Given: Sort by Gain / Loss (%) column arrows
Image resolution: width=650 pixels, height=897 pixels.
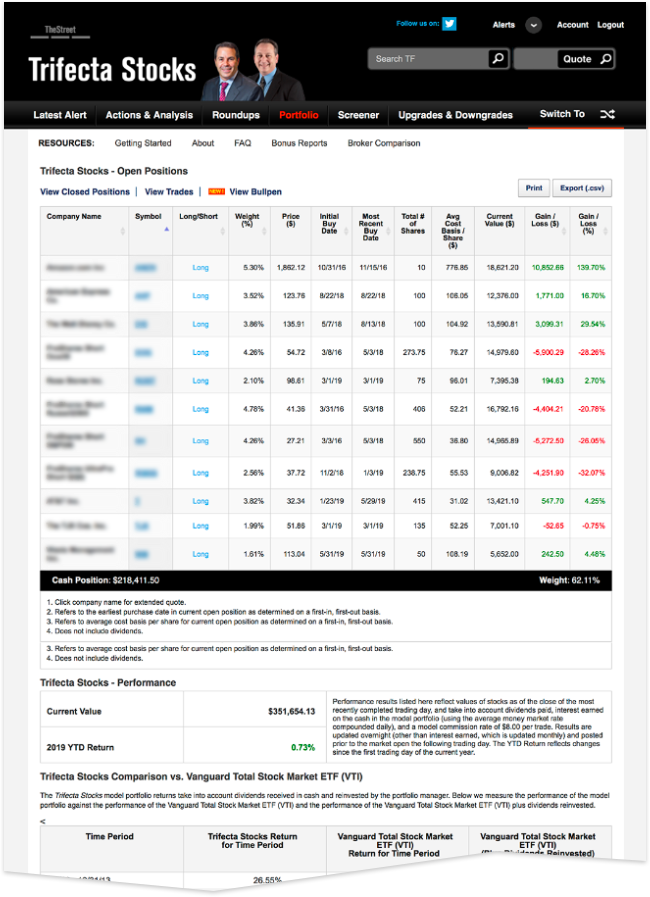Looking at the screenshot, I should [x=605, y=231].
